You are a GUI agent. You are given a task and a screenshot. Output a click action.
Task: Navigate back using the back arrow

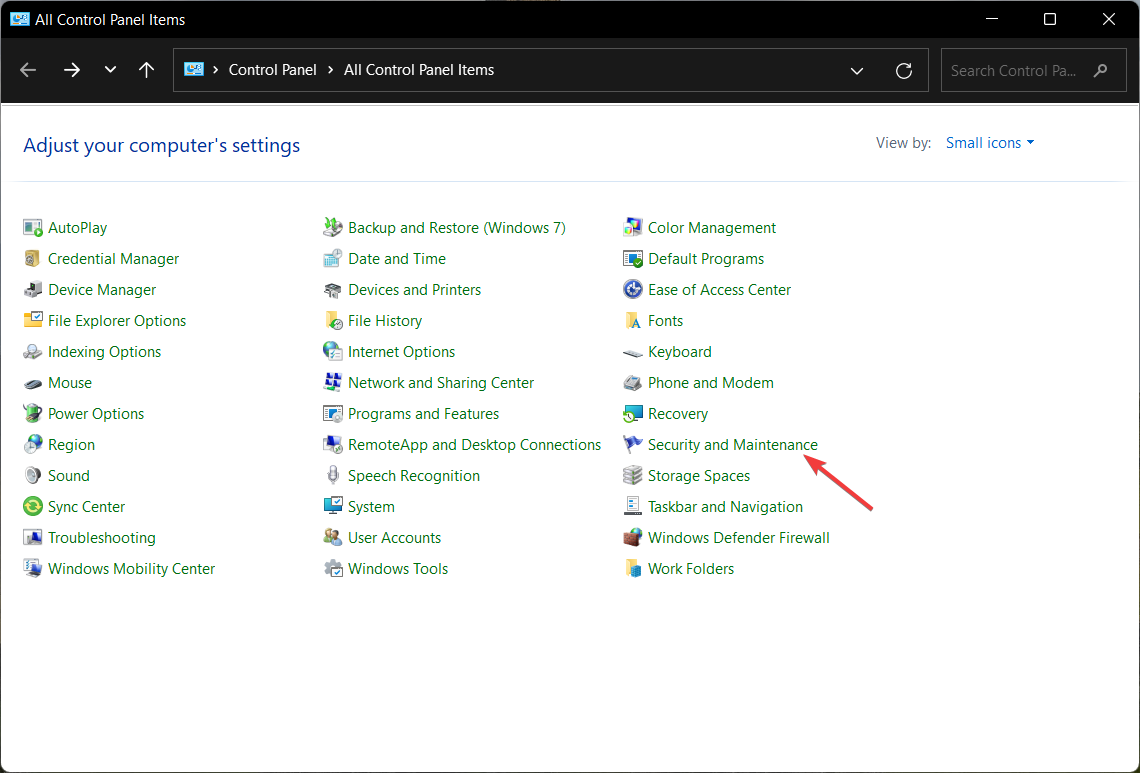coord(27,70)
